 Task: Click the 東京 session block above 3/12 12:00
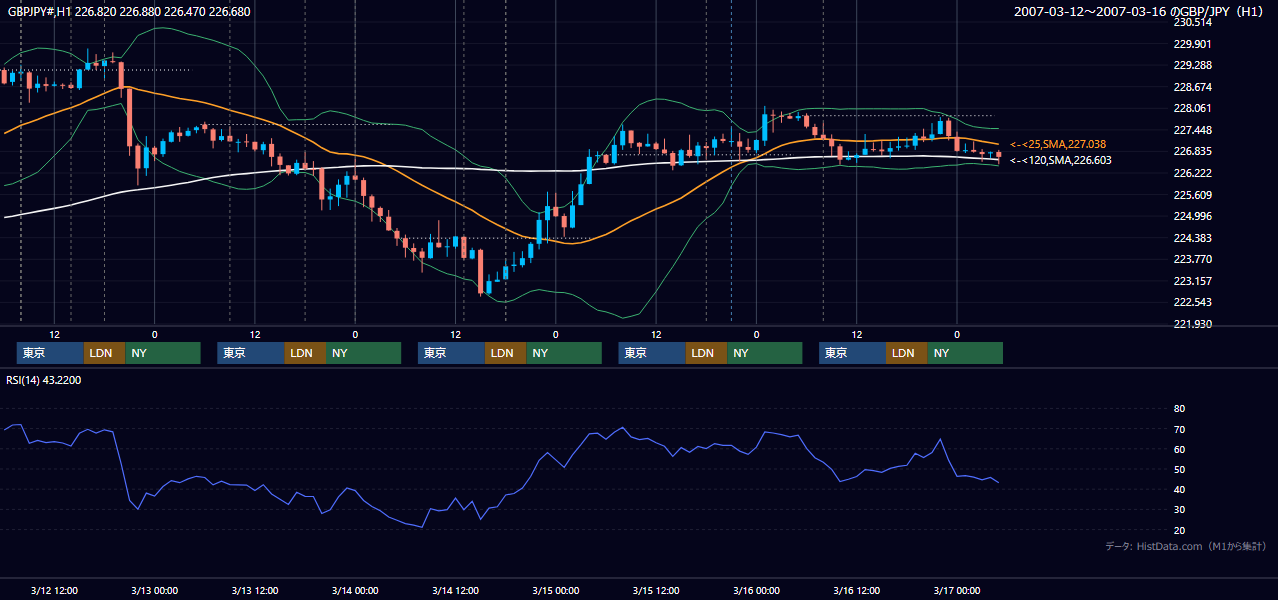(50, 353)
